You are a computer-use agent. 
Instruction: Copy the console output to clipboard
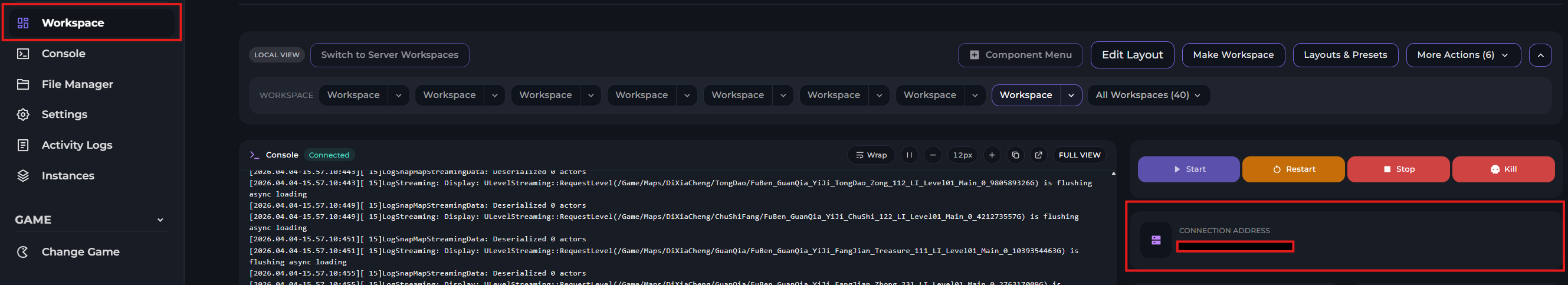click(1015, 155)
